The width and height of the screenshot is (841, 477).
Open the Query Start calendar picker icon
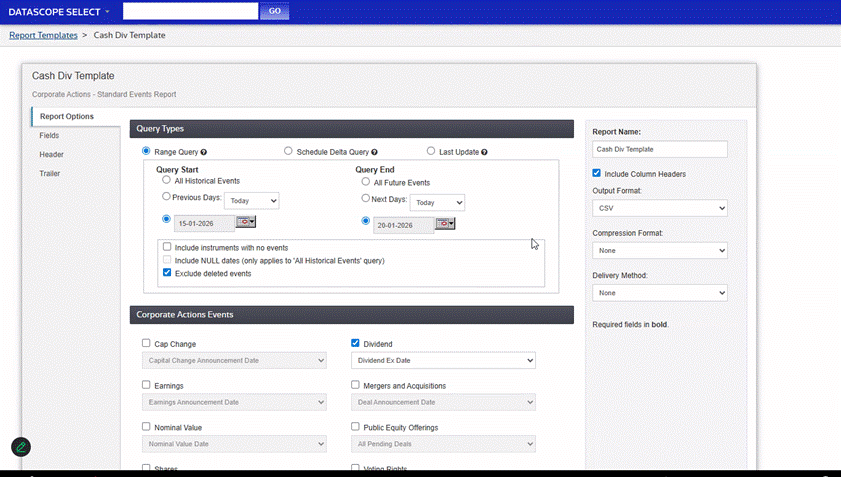246,222
